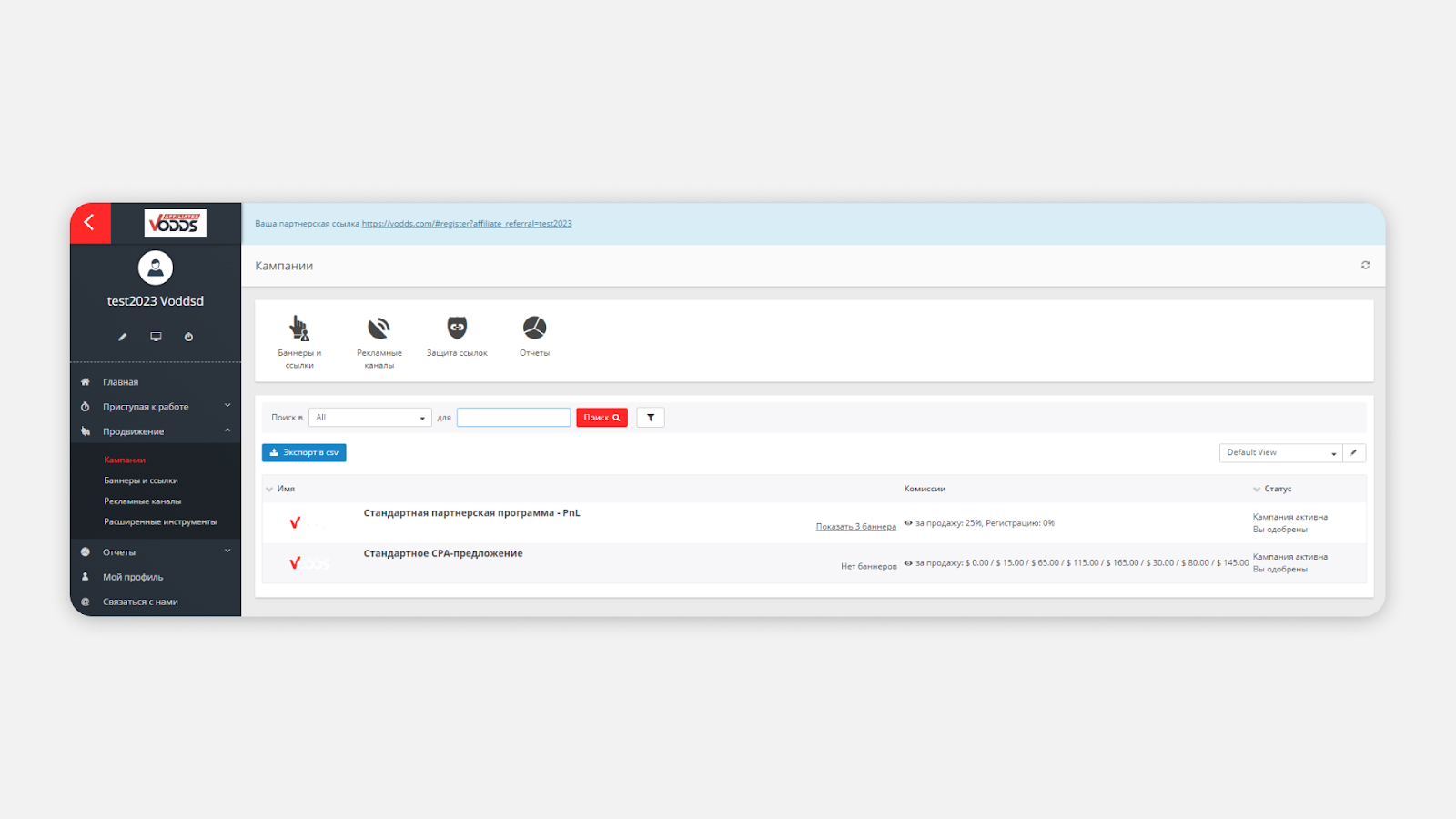Click the home icon next to Главная
Viewport: 1456px width, 819px height.
86,382
